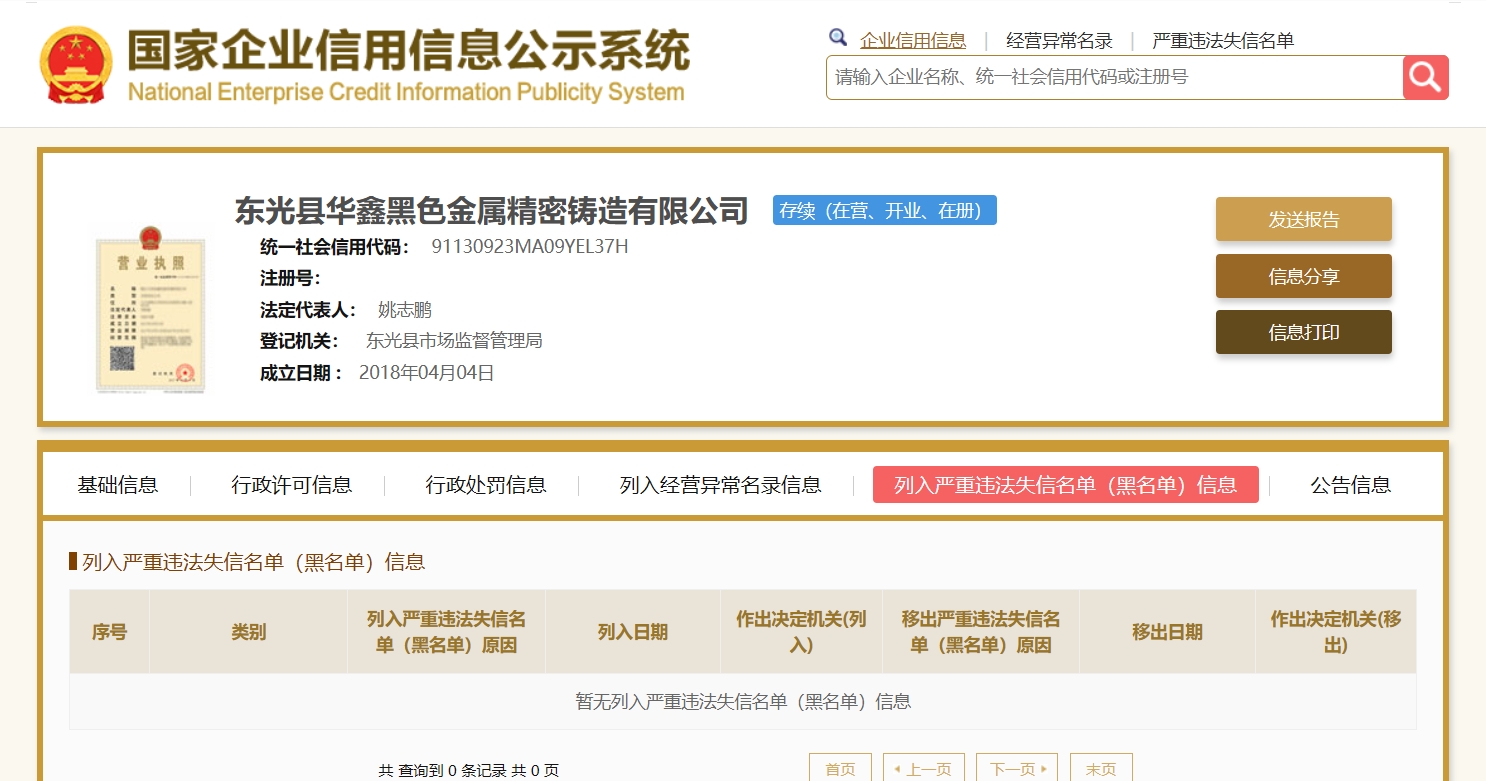Click the 下一页 next page button
1486x781 pixels.
[x=1017, y=768]
